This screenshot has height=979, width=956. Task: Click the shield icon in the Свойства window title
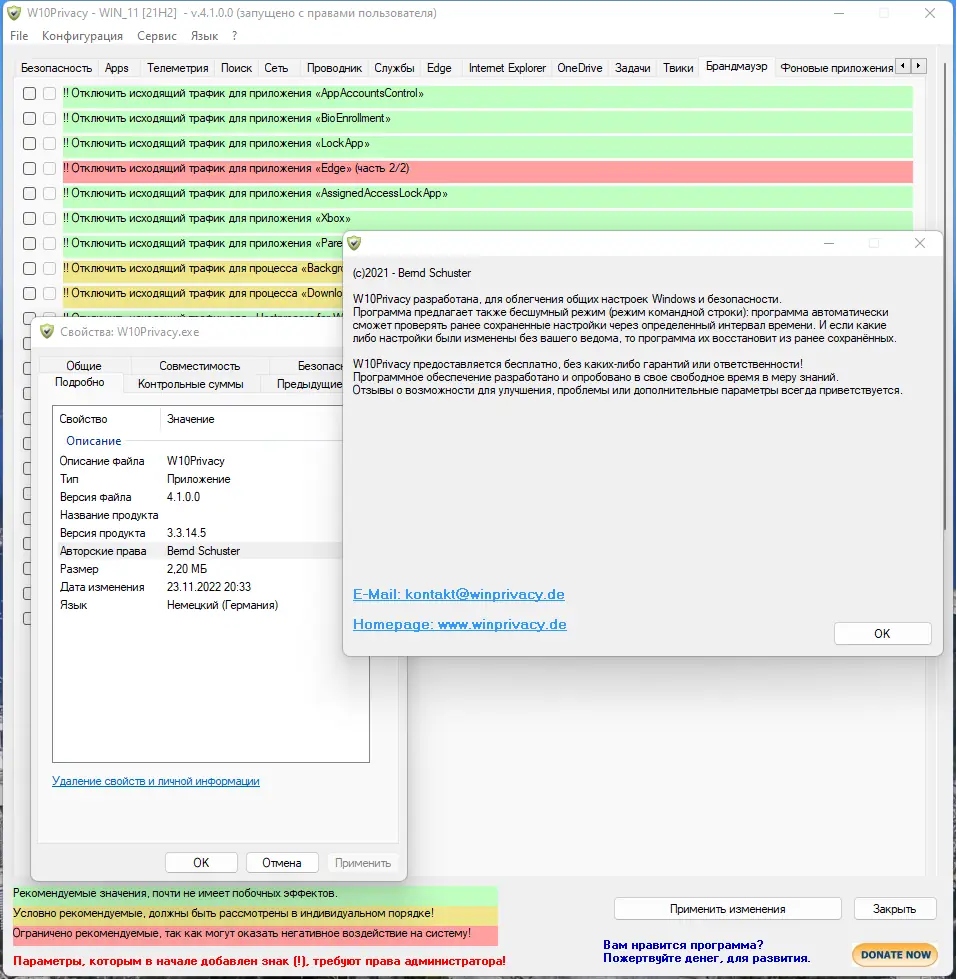point(47,332)
